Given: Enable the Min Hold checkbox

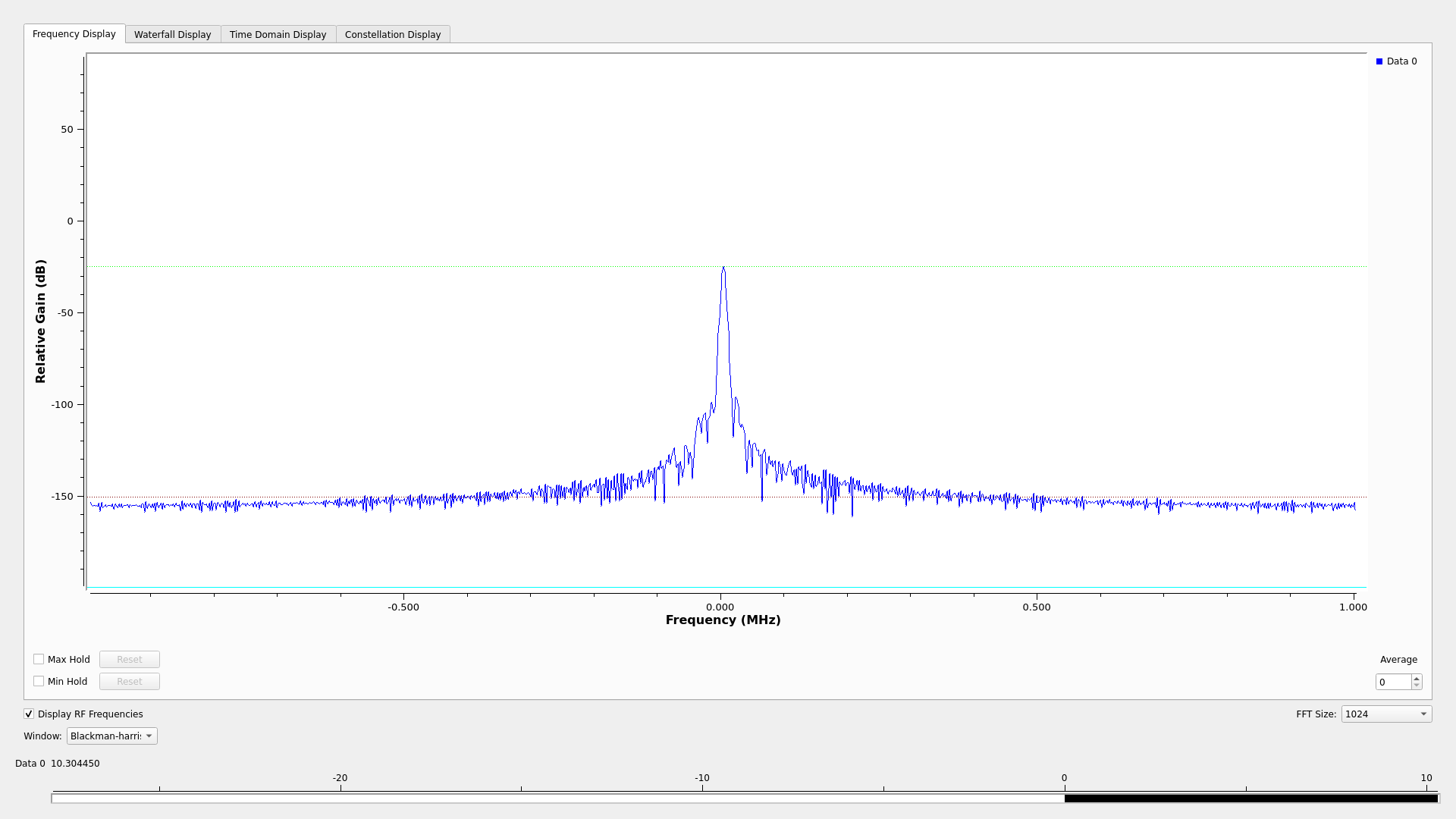Looking at the screenshot, I should (39, 682).
